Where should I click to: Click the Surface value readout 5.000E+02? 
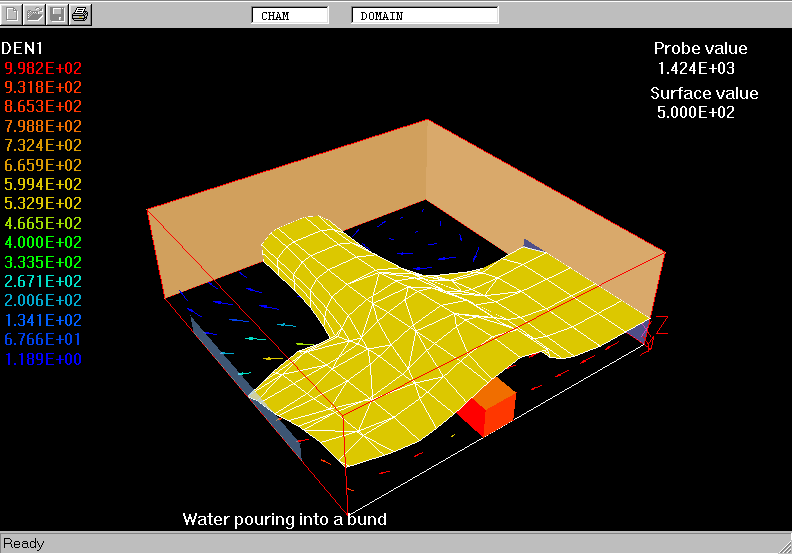pos(696,113)
